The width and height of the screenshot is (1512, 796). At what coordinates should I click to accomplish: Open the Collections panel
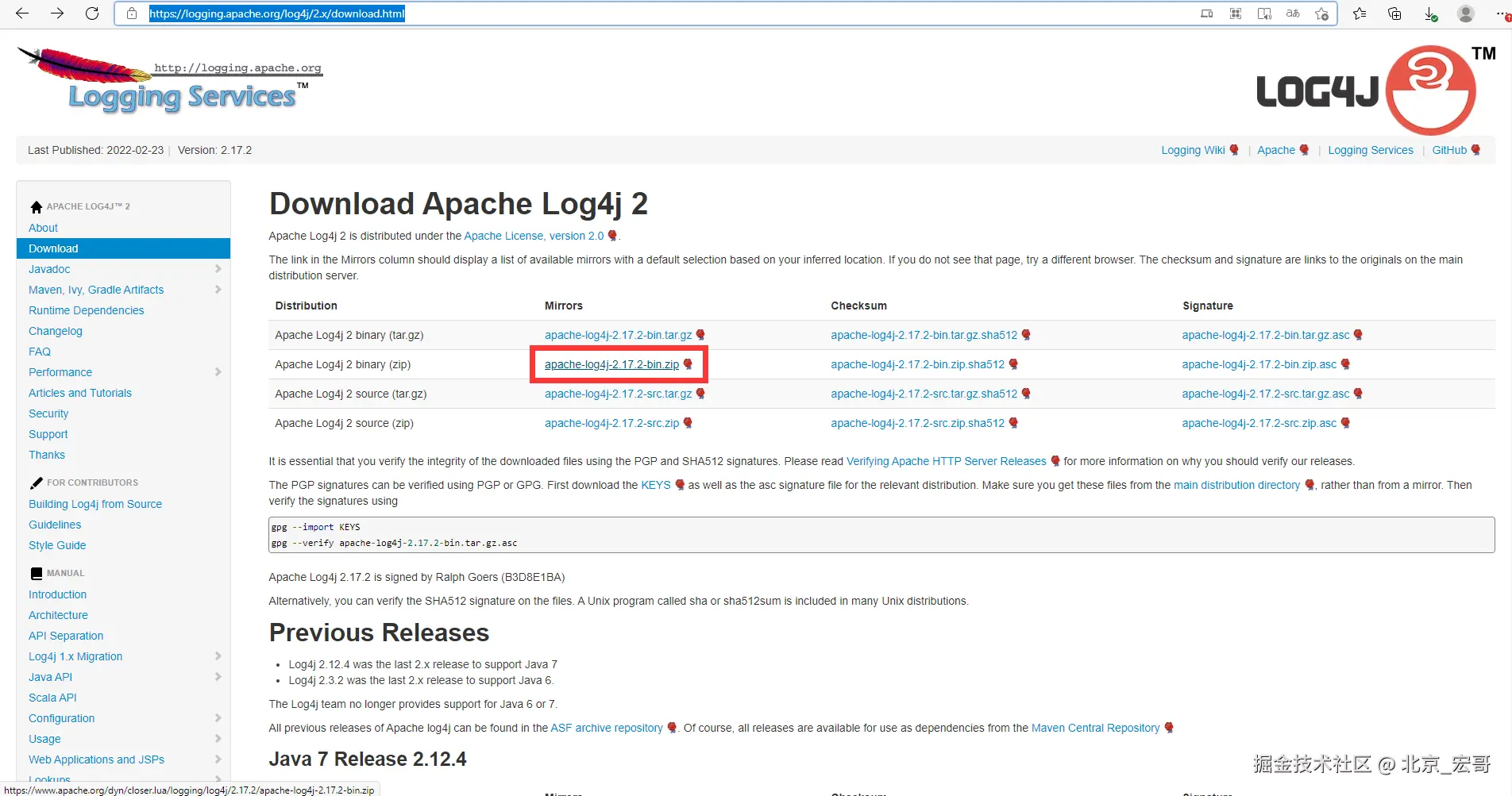[1394, 13]
